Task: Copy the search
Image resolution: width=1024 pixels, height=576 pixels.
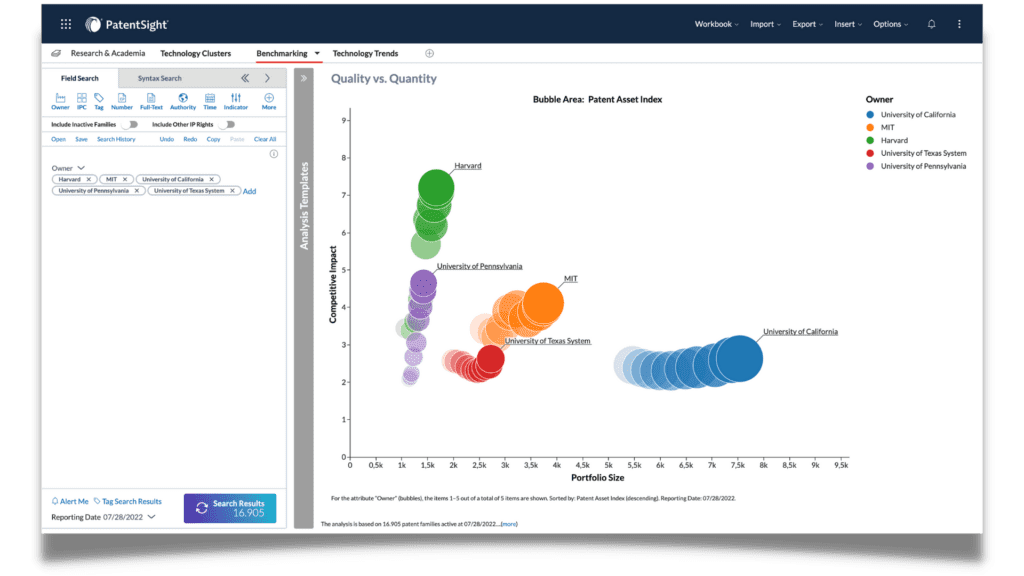Action: click(x=214, y=139)
